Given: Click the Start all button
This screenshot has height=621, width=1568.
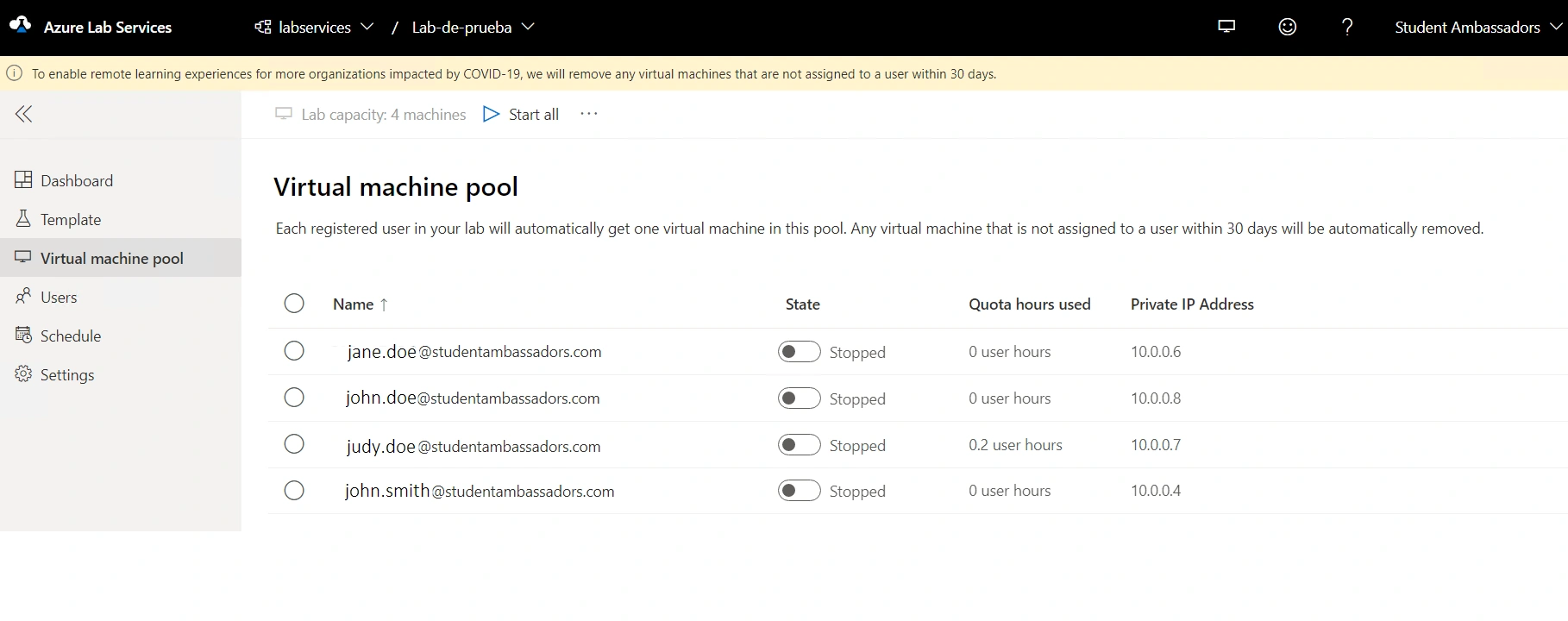Looking at the screenshot, I should click(x=521, y=114).
